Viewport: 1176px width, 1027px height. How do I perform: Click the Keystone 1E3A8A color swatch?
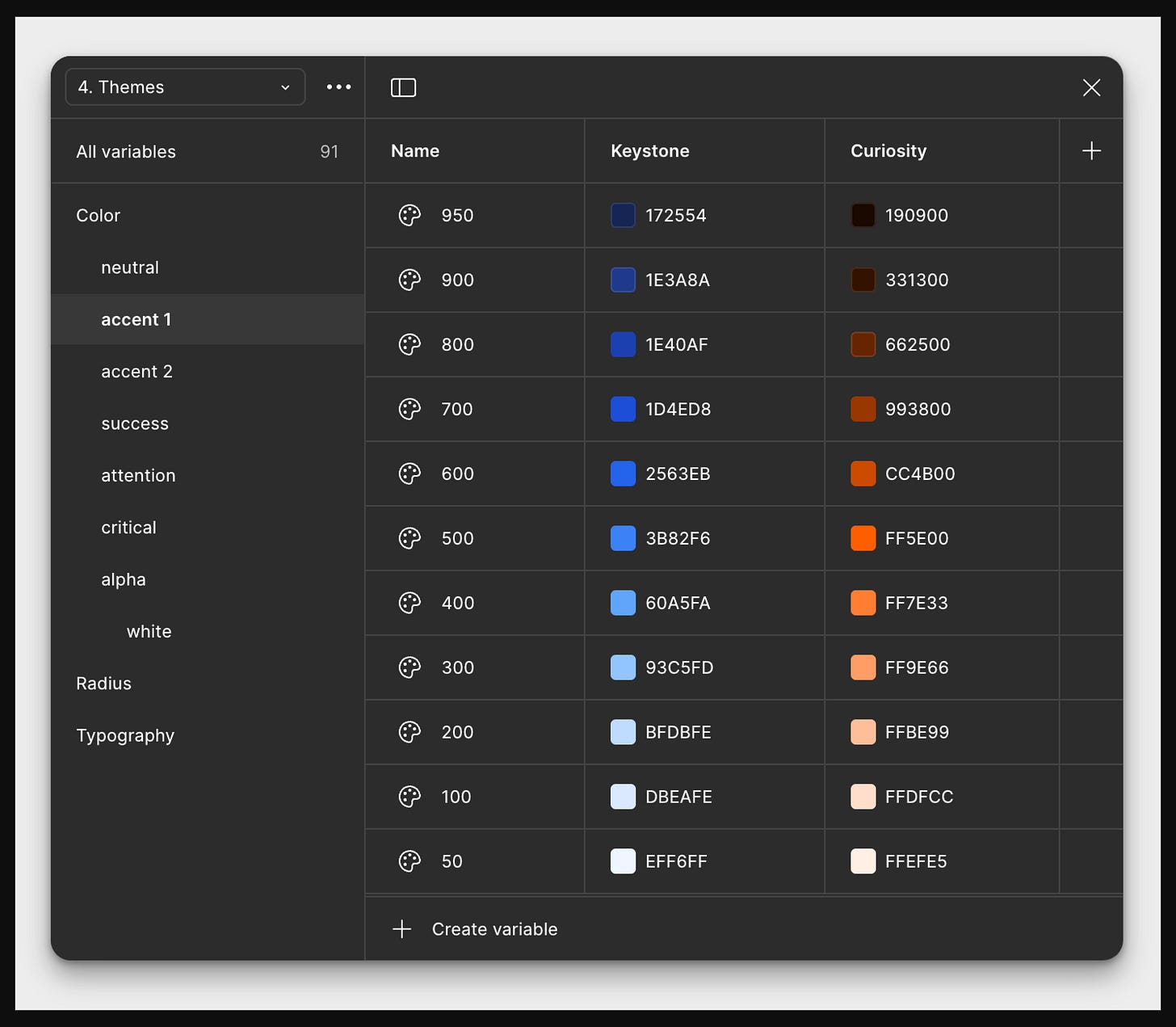(623, 280)
